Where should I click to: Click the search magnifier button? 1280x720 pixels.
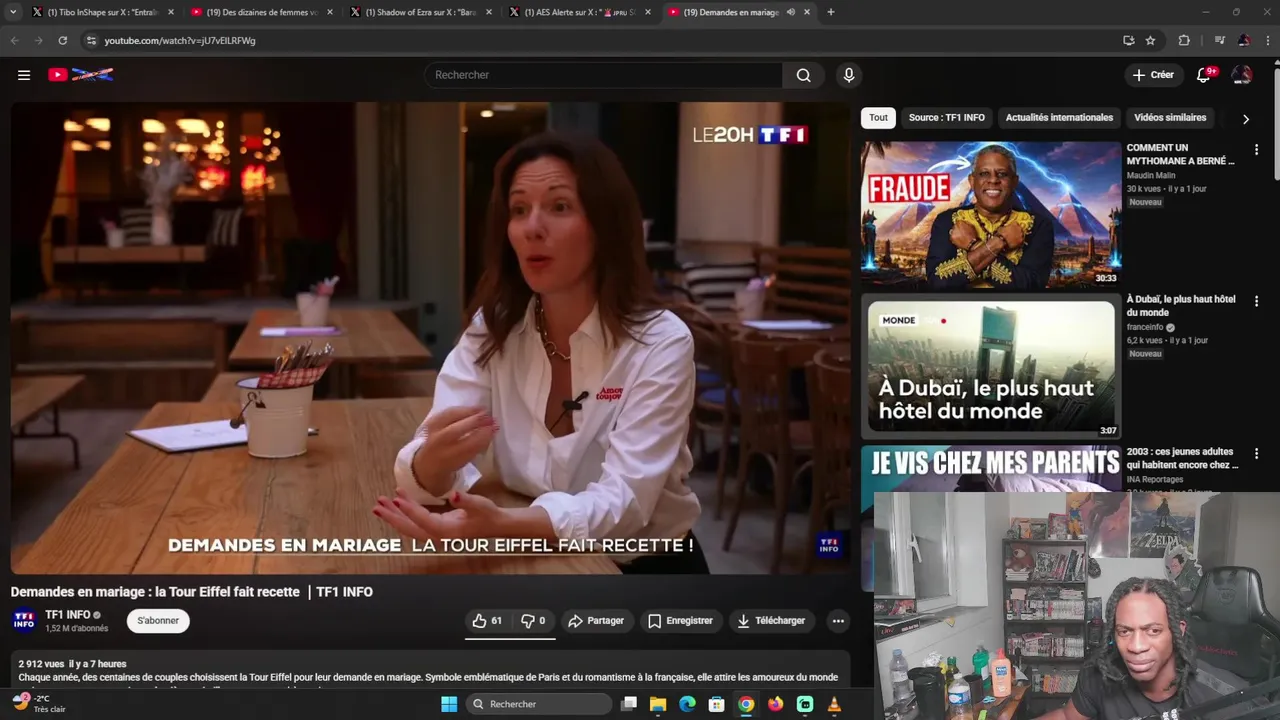coord(803,75)
